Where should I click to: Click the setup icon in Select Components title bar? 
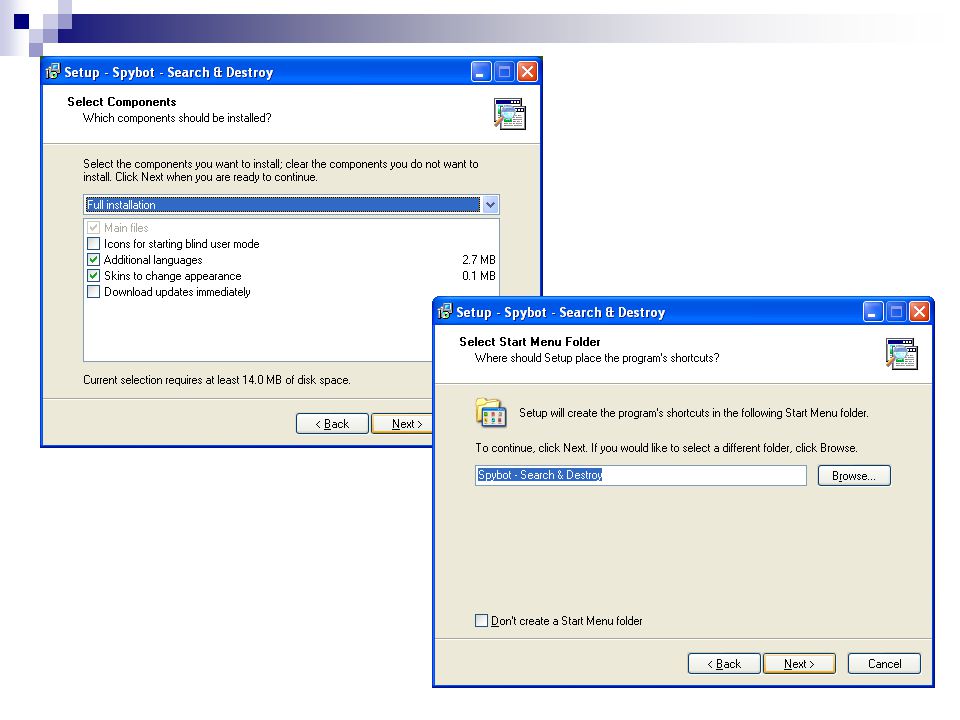[x=53, y=72]
